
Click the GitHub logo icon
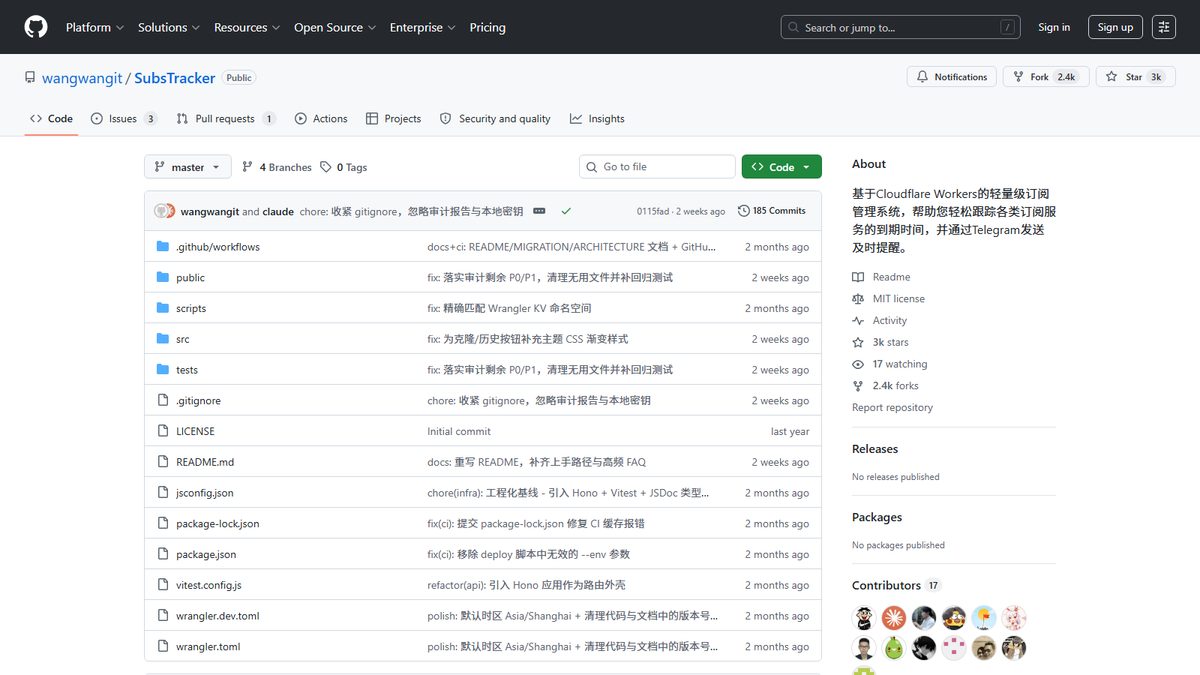coord(36,27)
